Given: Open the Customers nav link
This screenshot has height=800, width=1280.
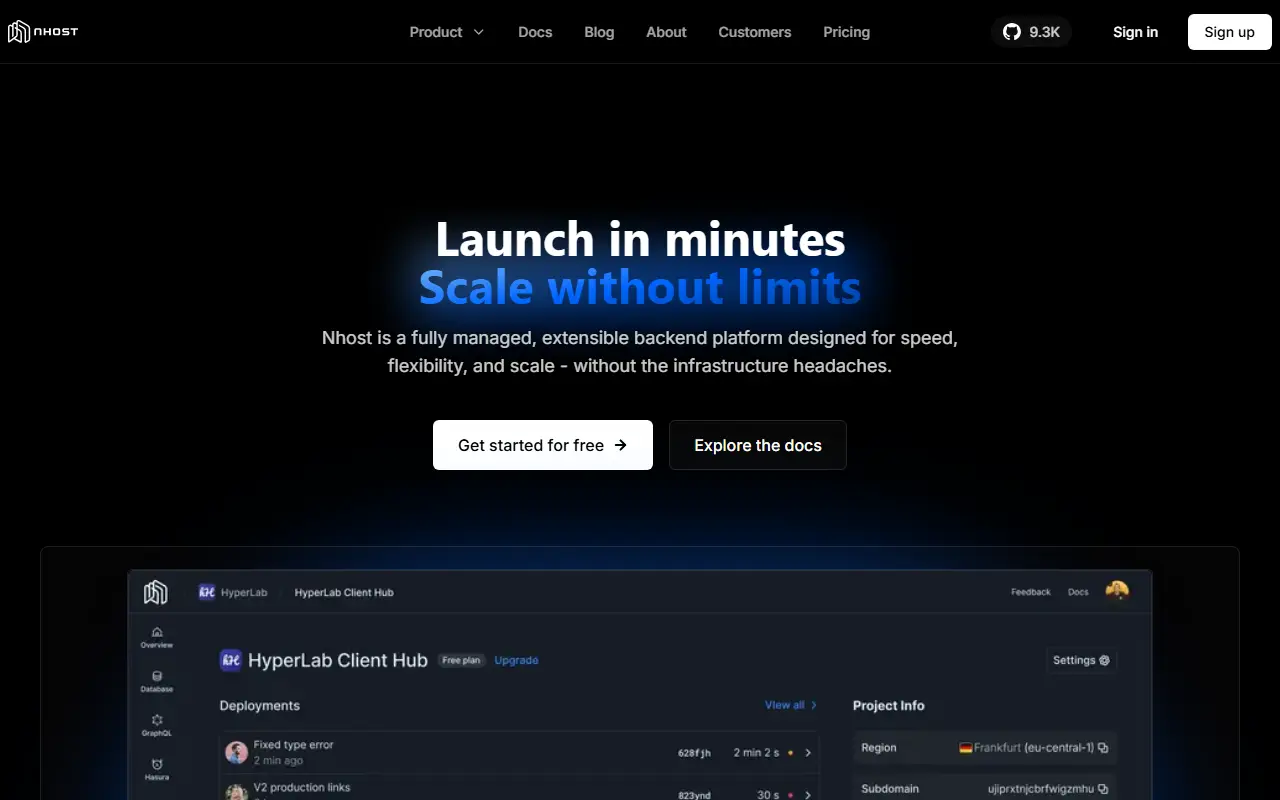Looking at the screenshot, I should 755,32.
